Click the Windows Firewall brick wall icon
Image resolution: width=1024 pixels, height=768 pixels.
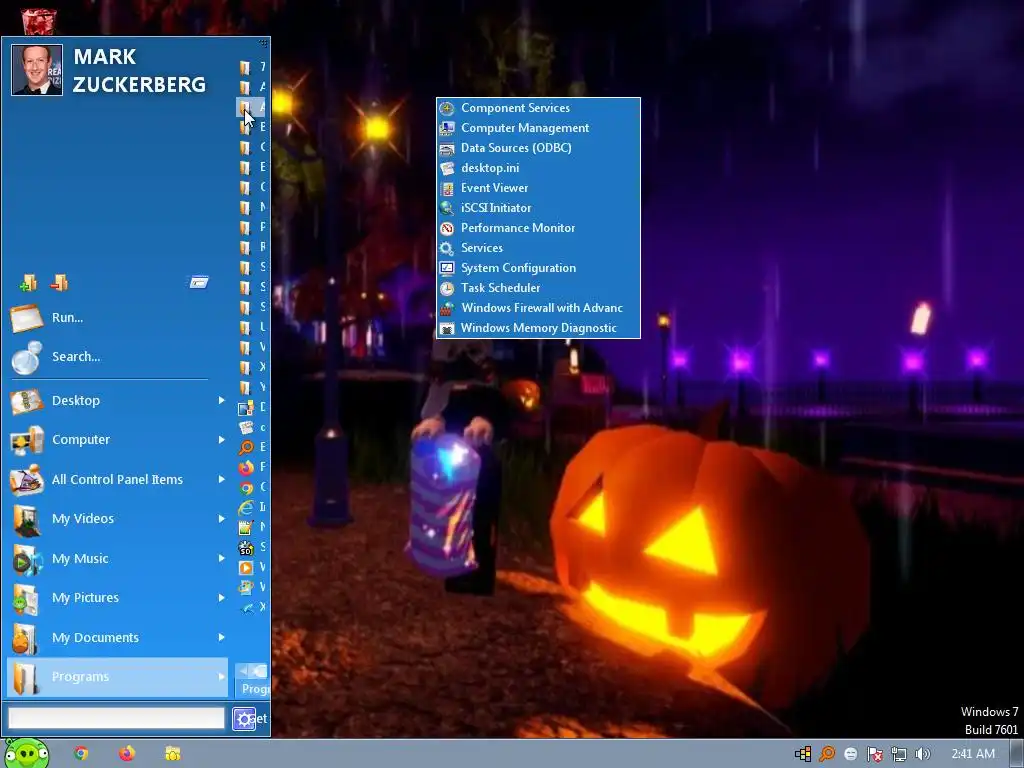[447, 308]
